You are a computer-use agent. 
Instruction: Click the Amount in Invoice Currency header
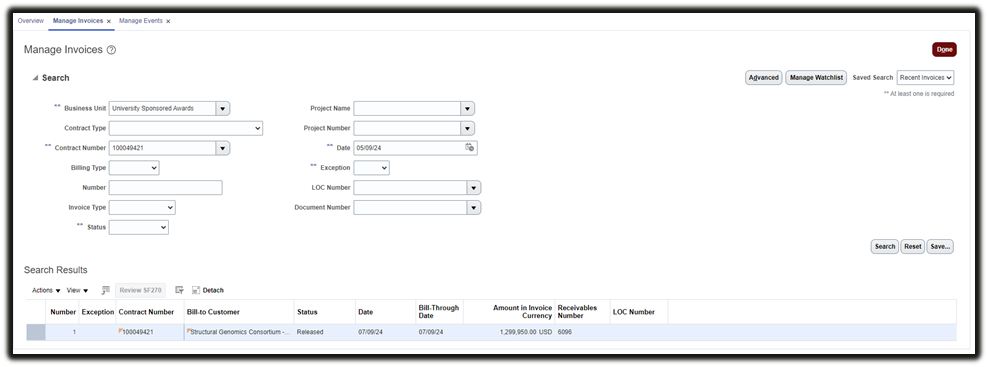pyautogui.click(x=509, y=312)
